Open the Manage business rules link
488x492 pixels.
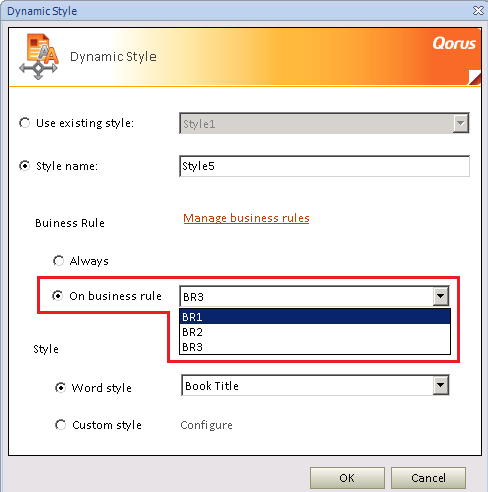pyautogui.click(x=246, y=218)
